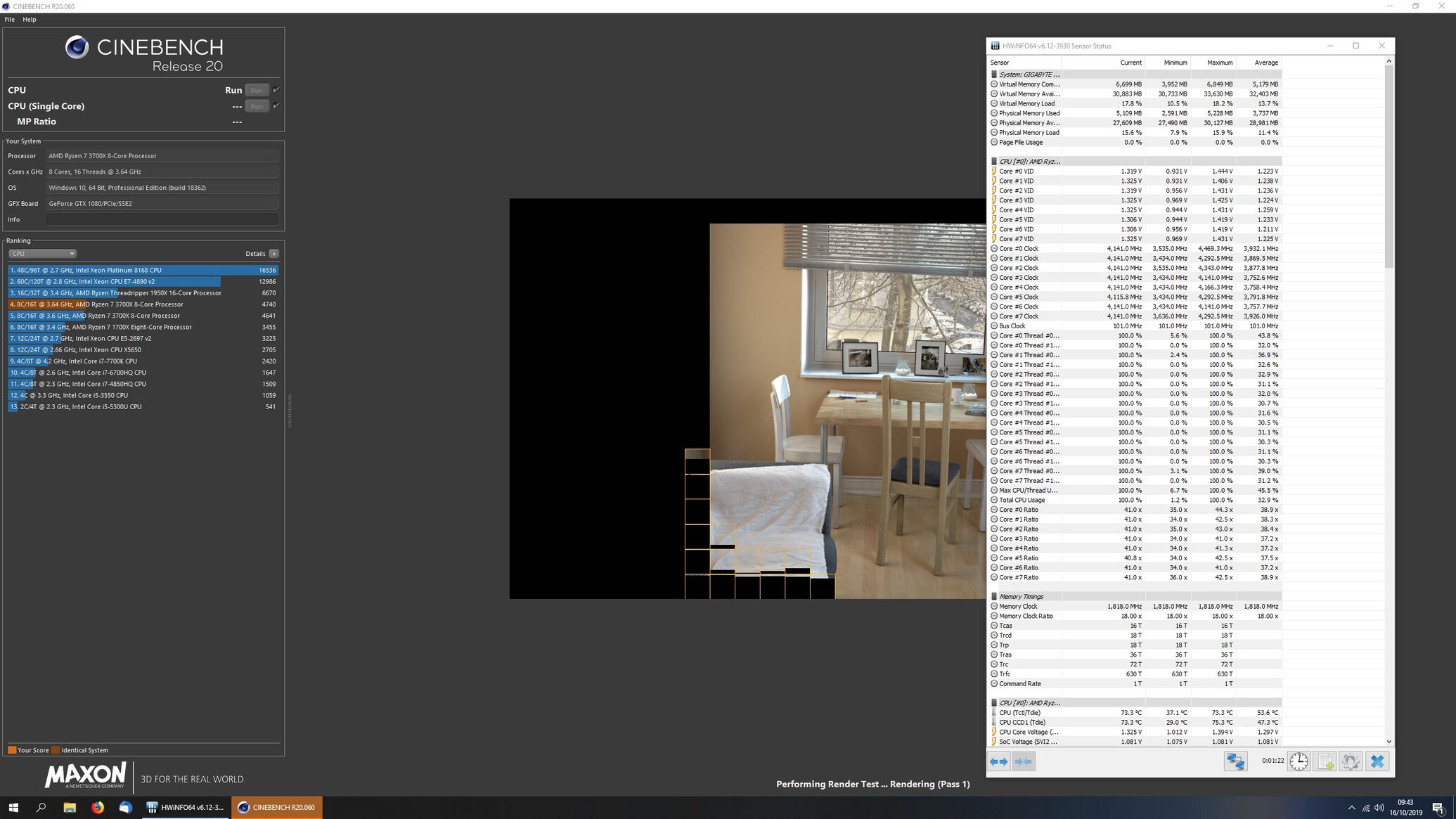Open the File menu in Cinebench
Screen dimensions: 1456x819
pos(9,19)
